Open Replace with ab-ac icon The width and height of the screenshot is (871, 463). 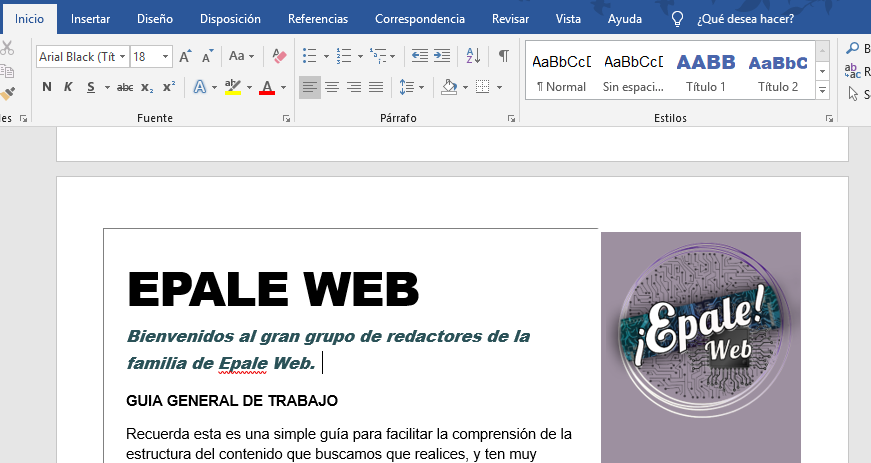coord(852,71)
